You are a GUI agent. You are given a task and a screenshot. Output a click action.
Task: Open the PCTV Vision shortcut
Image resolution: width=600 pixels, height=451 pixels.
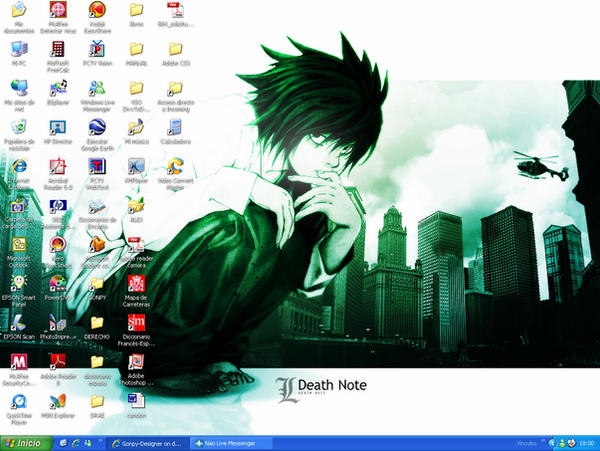(x=98, y=54)
